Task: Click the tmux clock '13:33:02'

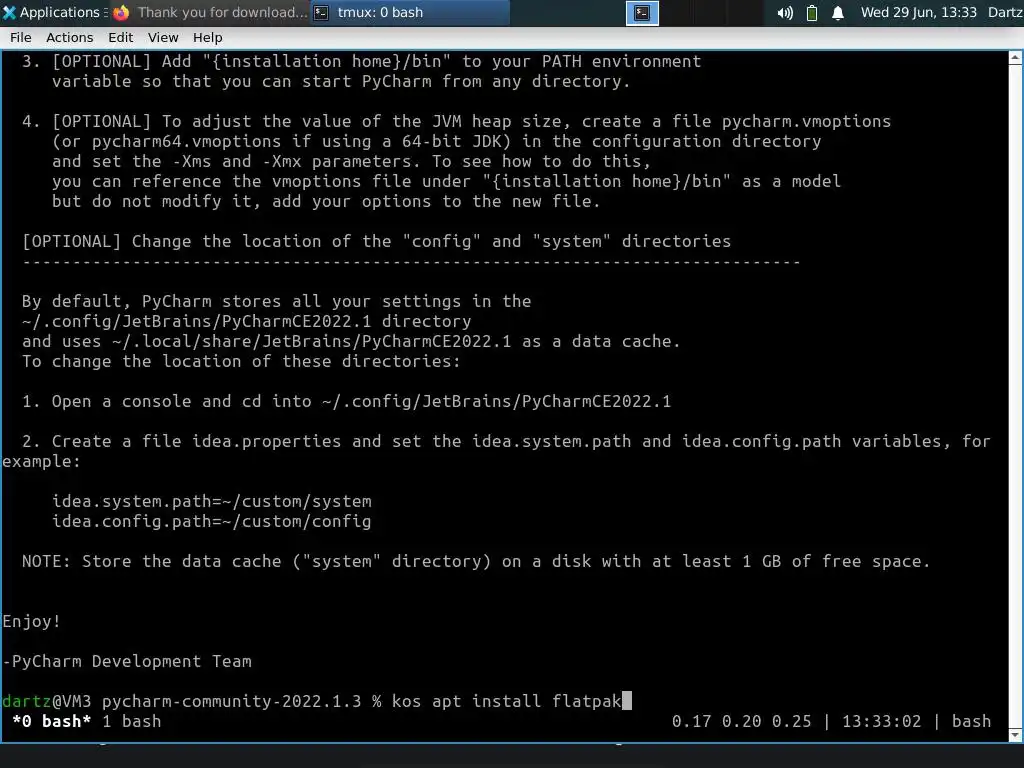Action: point(881,721)
